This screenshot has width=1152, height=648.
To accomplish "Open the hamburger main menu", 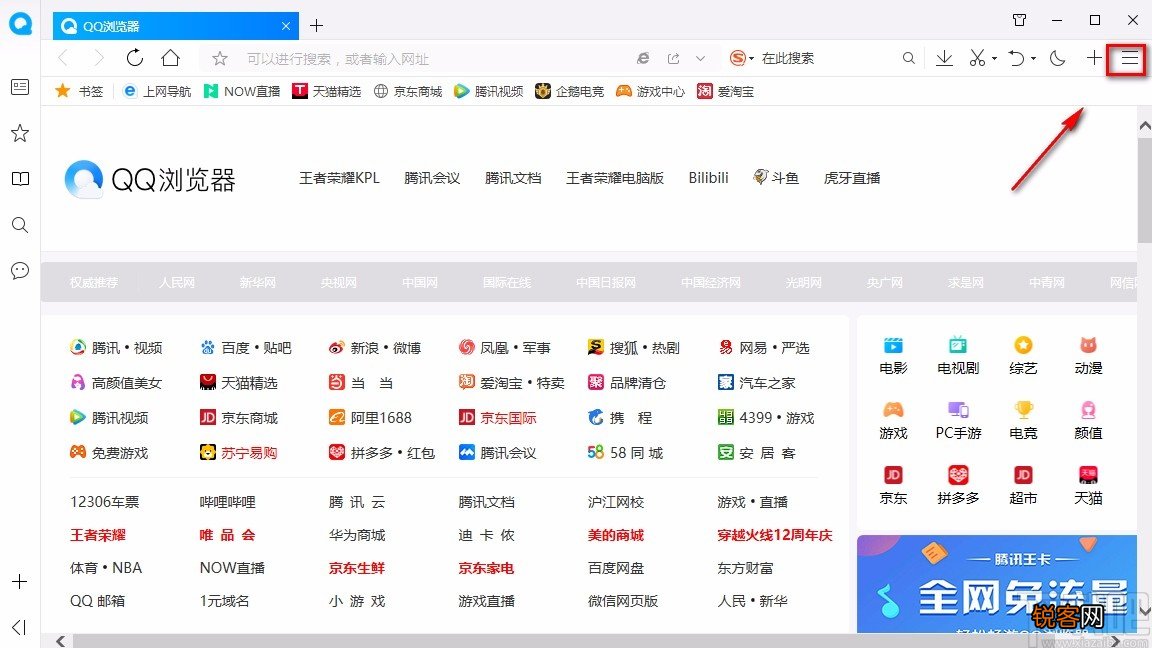I will 1129,58.
